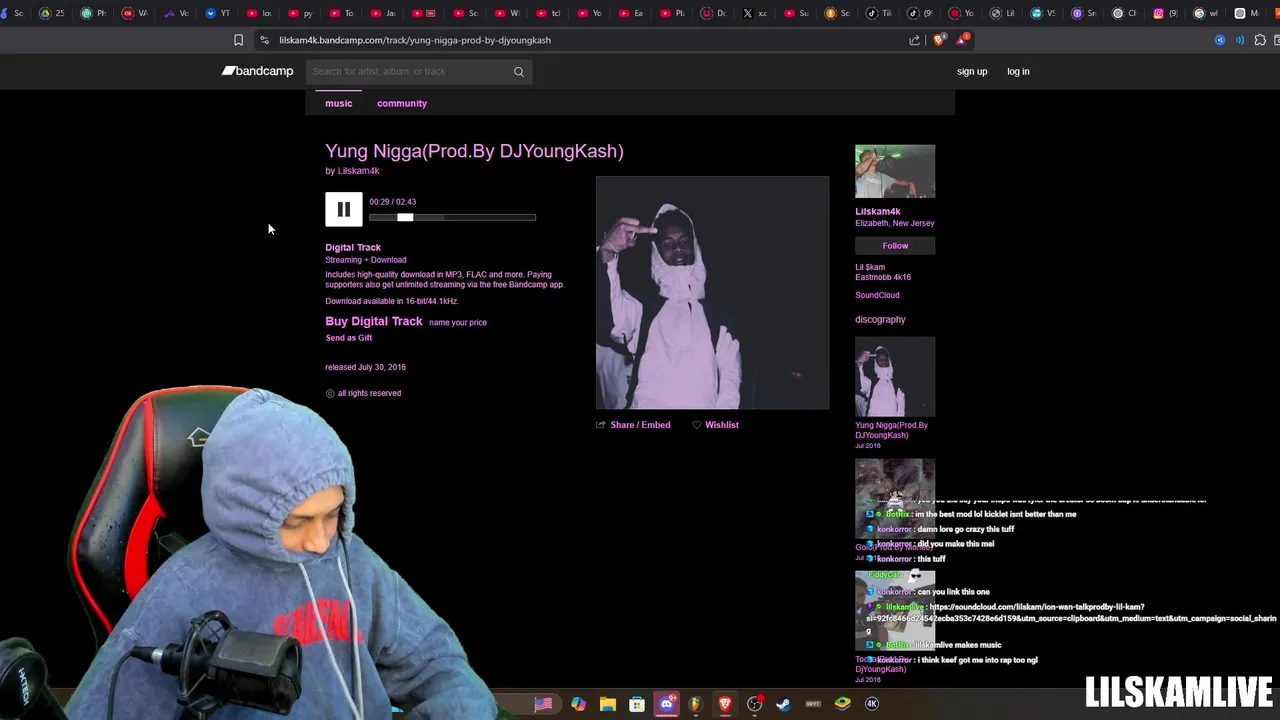Screen dimensions: 1280x720
Task: Open File Explorer from the taskbar
Action: pyautogui.click(x=607, y=704)
